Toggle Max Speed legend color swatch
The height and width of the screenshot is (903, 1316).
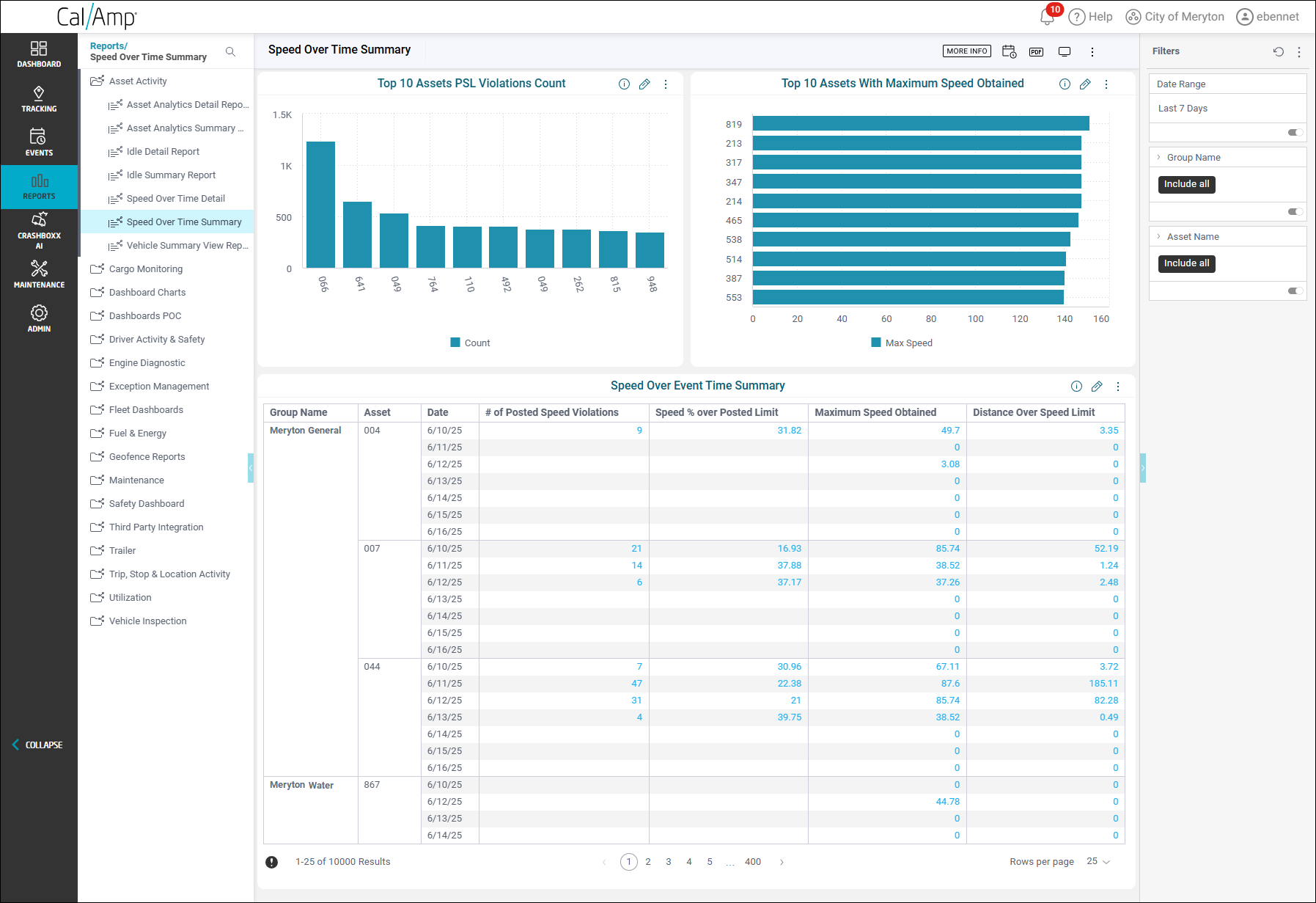[876, 343]
